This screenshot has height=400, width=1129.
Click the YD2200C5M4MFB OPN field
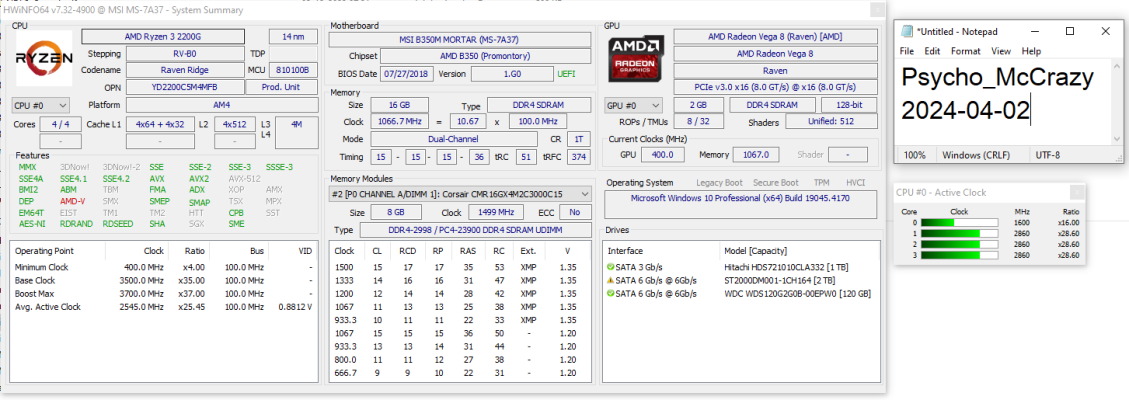(x=184, y=87)
